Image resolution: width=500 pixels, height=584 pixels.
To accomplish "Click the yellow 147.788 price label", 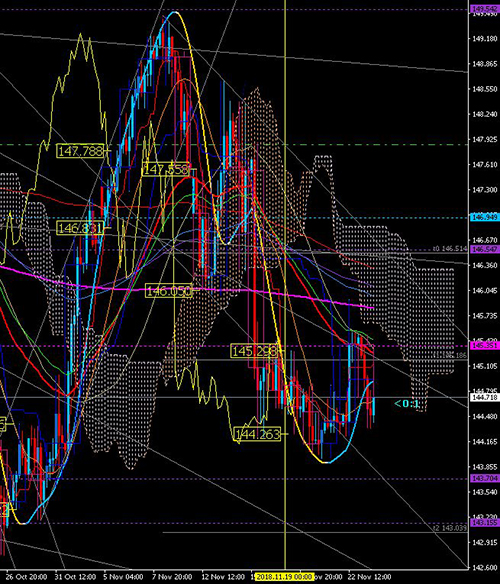I will (x=80, y=151).
